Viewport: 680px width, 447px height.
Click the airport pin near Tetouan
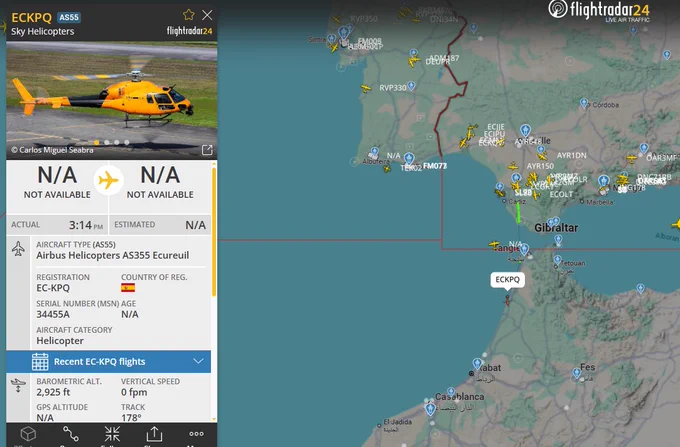click(x=557, y=260)
